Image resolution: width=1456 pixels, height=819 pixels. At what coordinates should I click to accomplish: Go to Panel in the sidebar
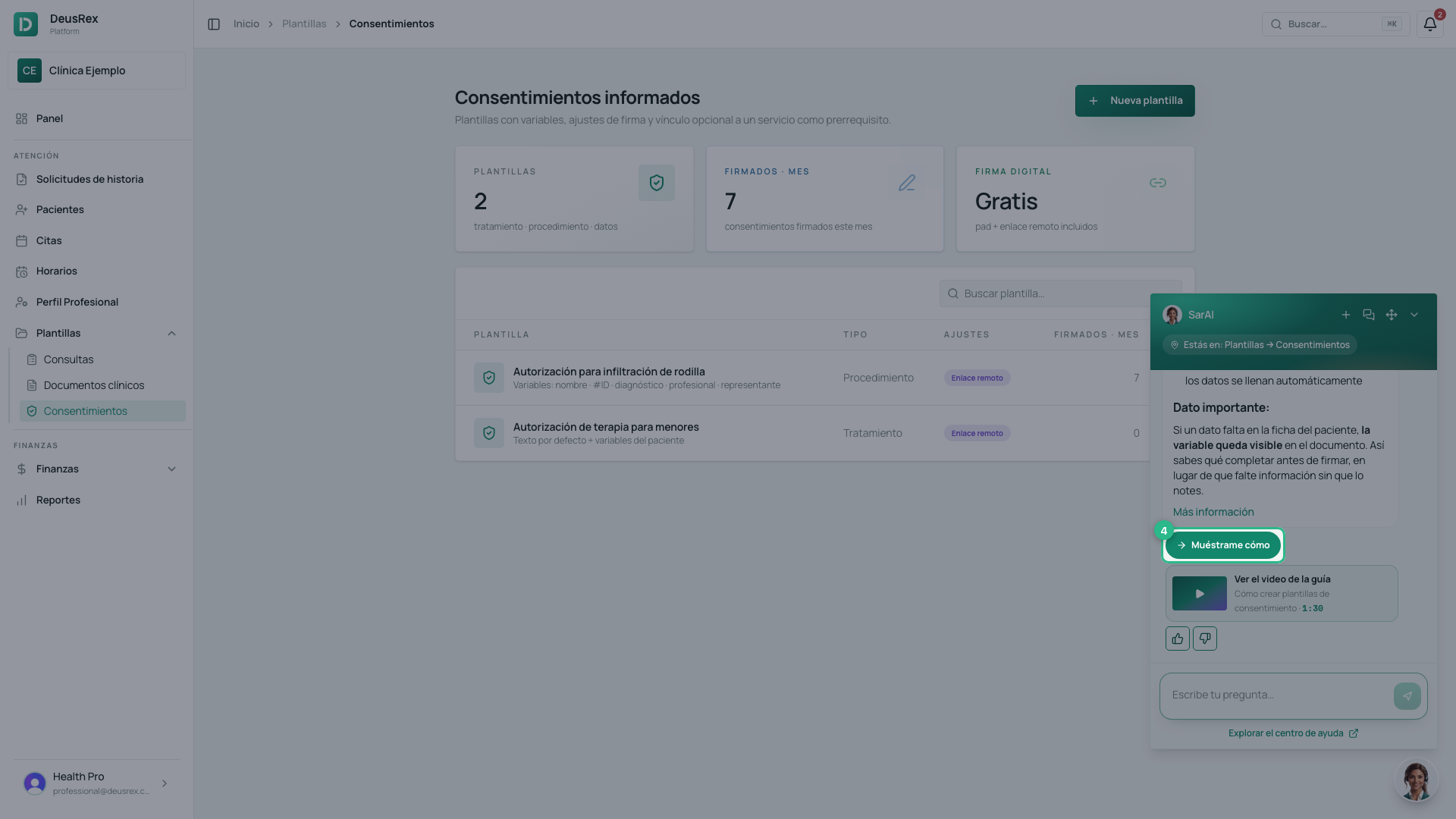[96, 119]
